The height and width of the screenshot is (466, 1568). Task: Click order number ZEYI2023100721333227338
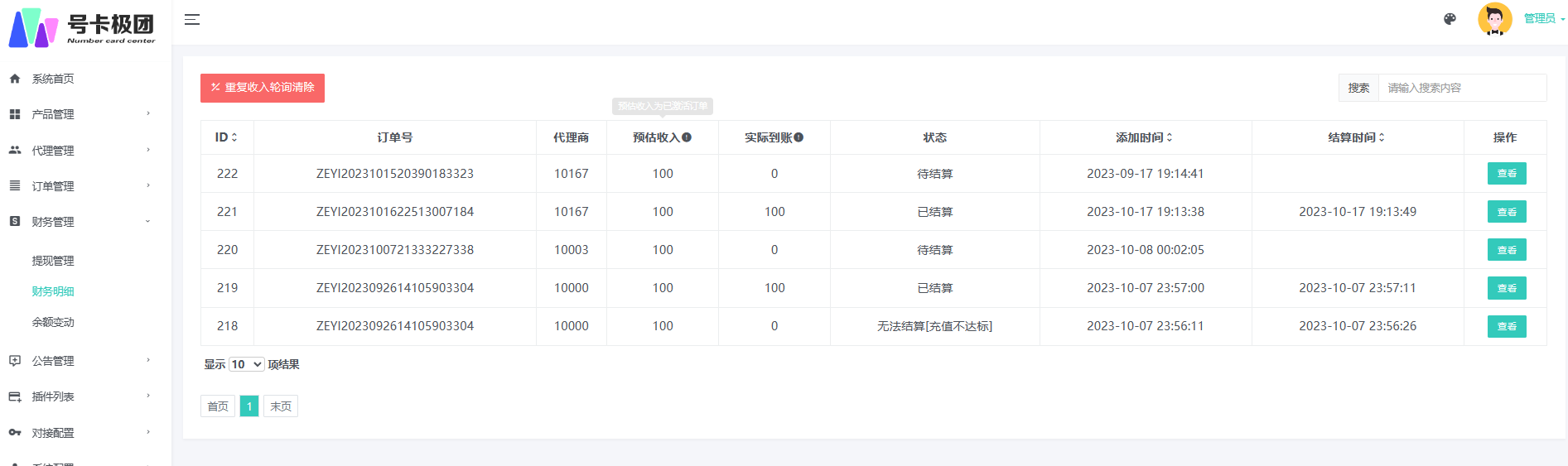coord(395,250)
